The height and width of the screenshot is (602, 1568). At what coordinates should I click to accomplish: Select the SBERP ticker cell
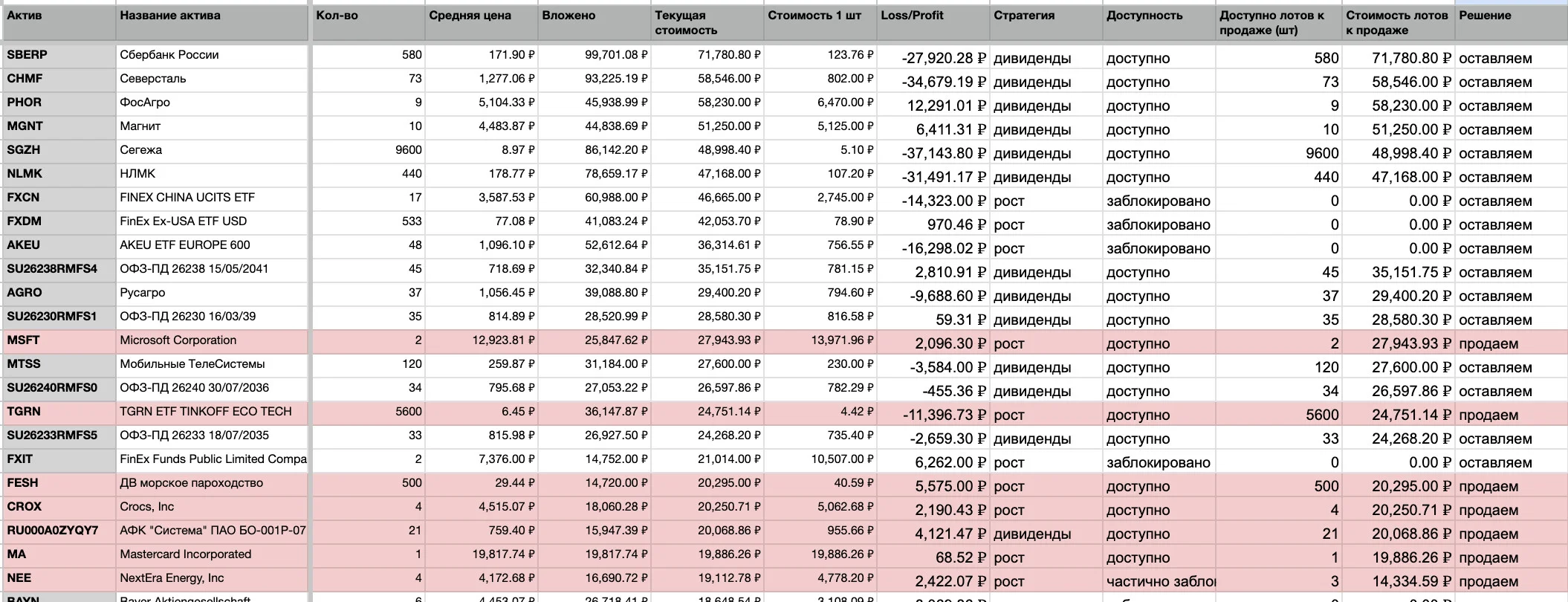tap(59, 56)
